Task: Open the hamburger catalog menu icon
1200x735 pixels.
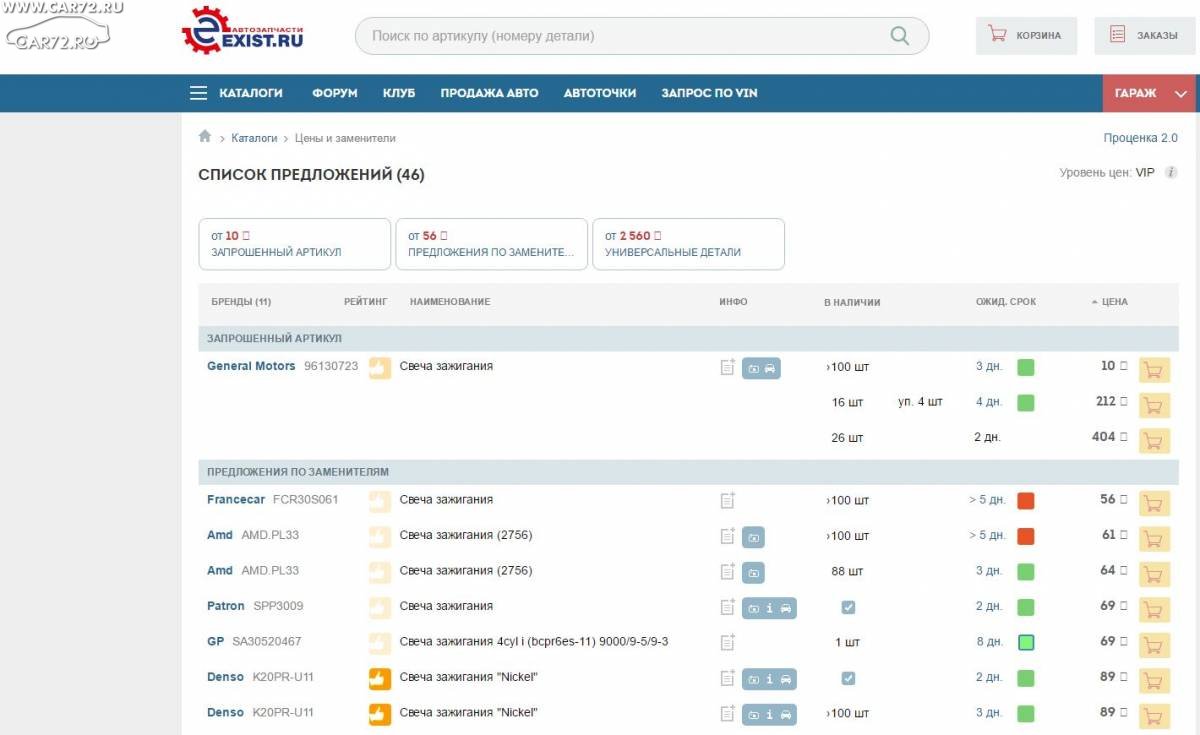Action: tap(198, 93)
